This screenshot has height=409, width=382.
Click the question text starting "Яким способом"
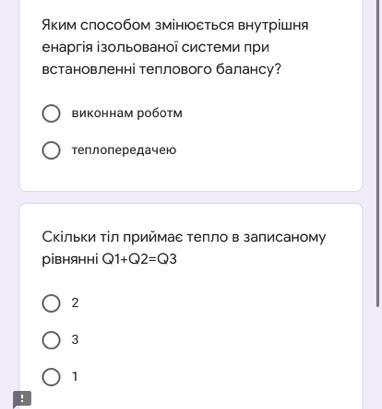click(x=175, y=47)
